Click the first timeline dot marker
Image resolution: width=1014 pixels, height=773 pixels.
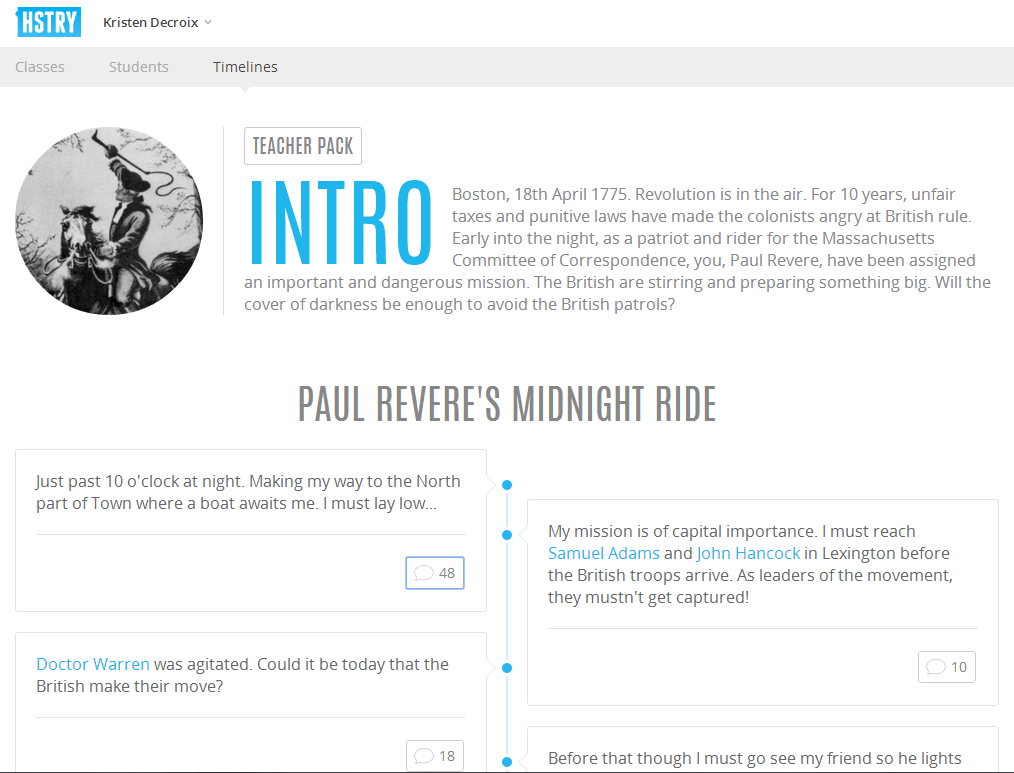pos(507,485)
